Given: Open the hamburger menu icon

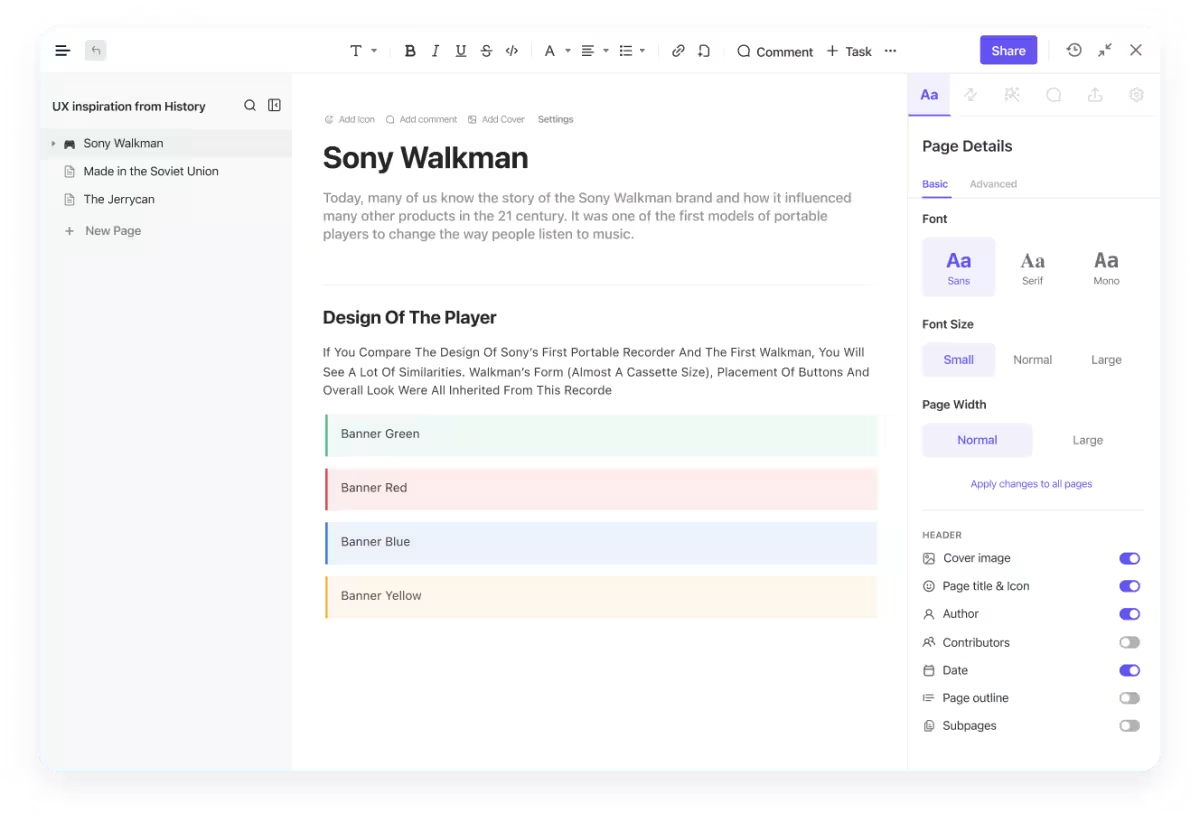Looking at the screenshot, I should pos(62,50).
